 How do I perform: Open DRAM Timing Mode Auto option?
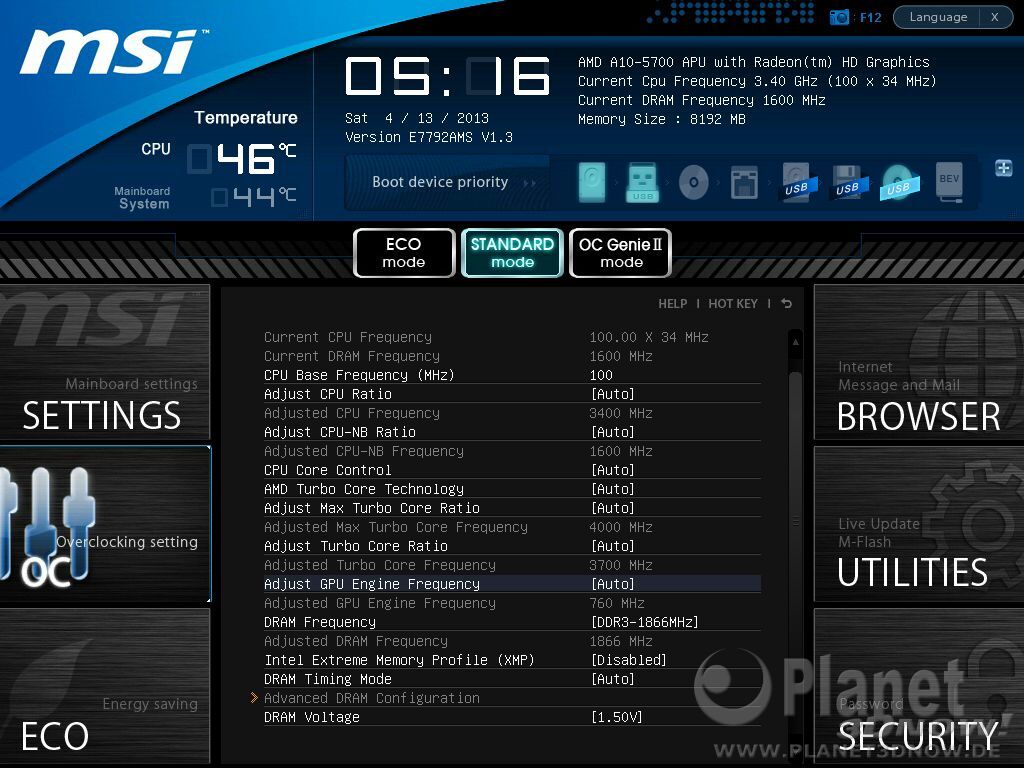click(x=613, y=679)
